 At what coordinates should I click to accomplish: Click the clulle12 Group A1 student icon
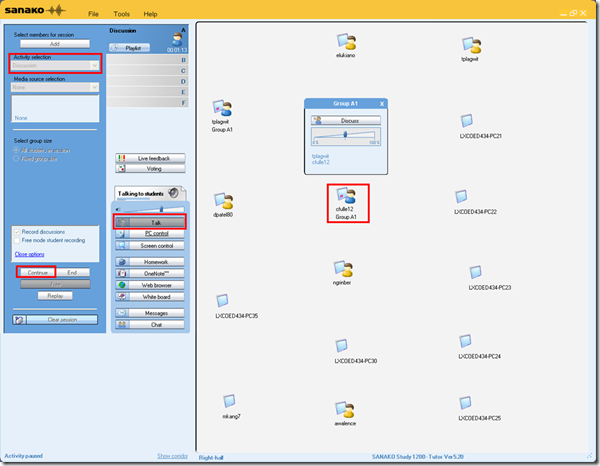click(x=346, y=196)
